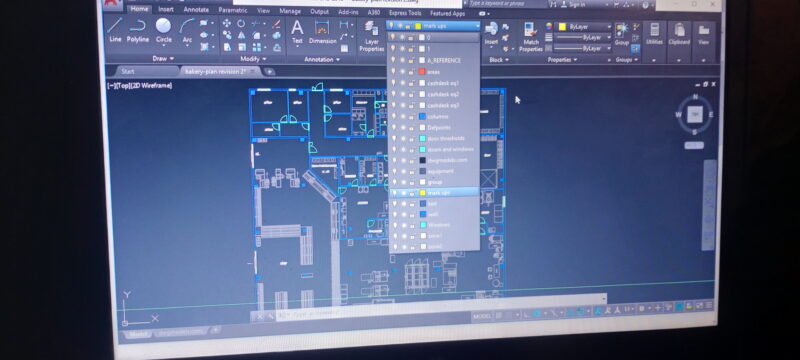Open the Clipboard panel icon
The image size is (800, 360).
[x=679, y=34]
